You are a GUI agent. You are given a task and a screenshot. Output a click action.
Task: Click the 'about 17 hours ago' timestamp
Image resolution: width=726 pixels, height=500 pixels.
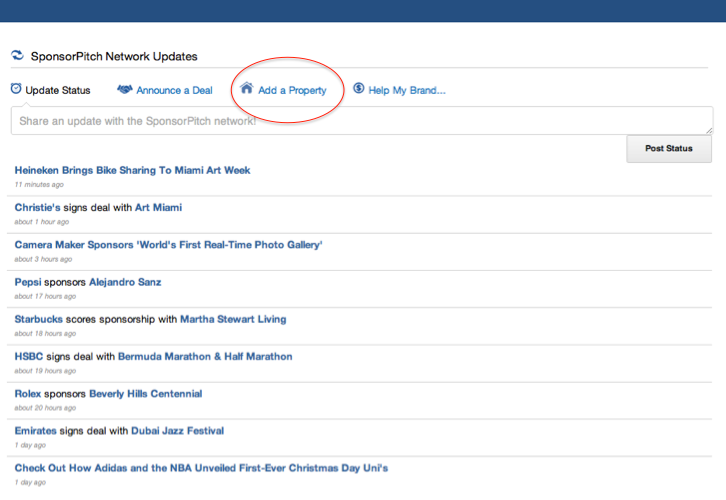[45, 296]
